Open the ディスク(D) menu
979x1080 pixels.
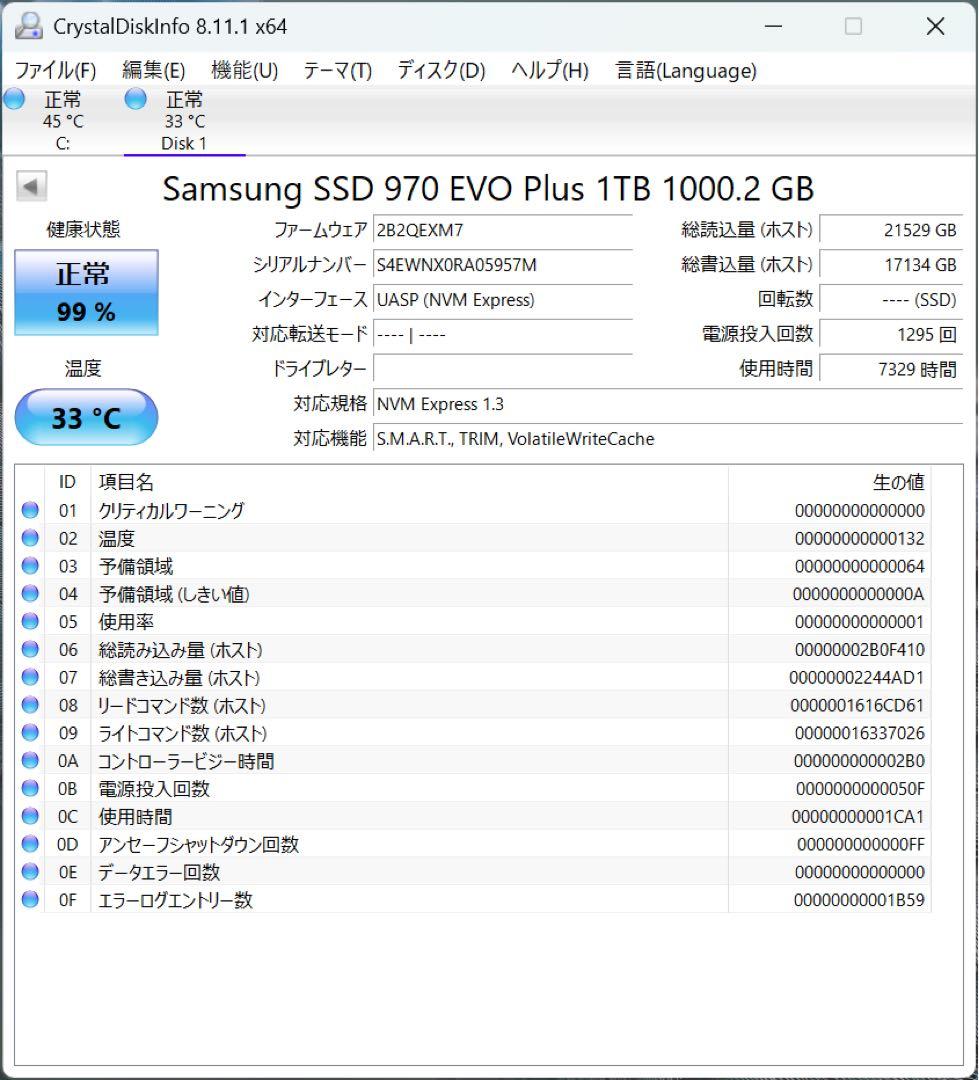pyautogui.click(x=442, y=70)
